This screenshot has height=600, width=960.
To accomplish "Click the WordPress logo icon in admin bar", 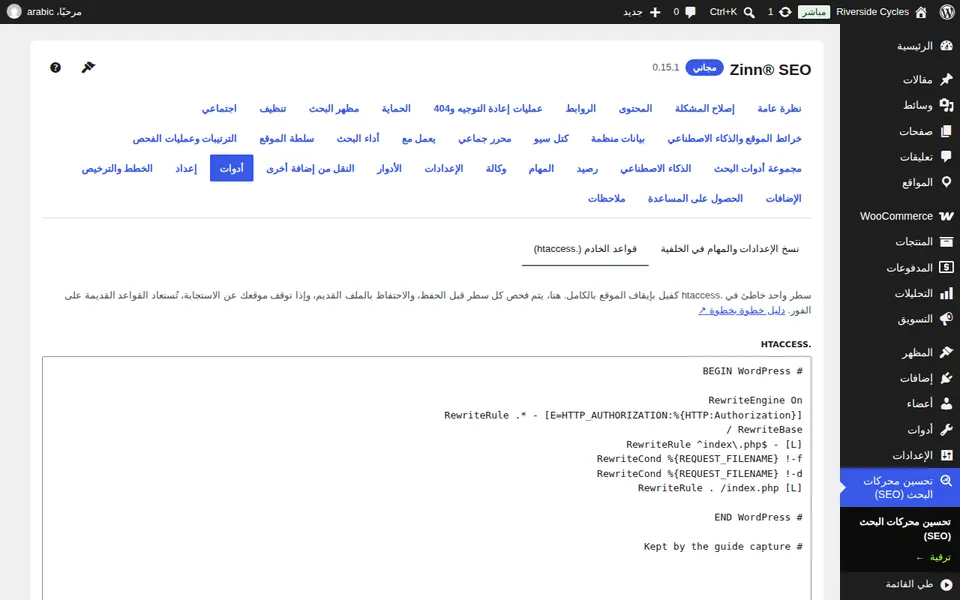I will pyautogui.click(x=947, y=12).
